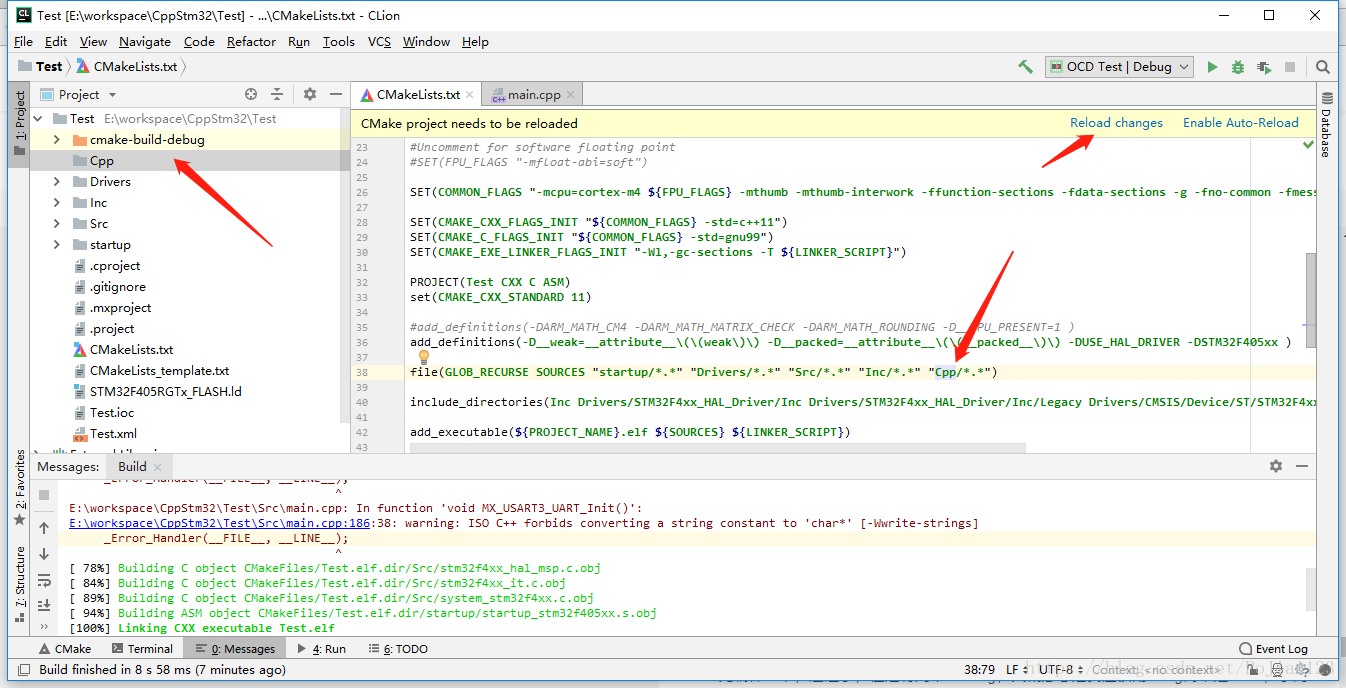Open the Terminal tool window
Viewport: 1346px width, 688px height.
(x=142, y=649)
